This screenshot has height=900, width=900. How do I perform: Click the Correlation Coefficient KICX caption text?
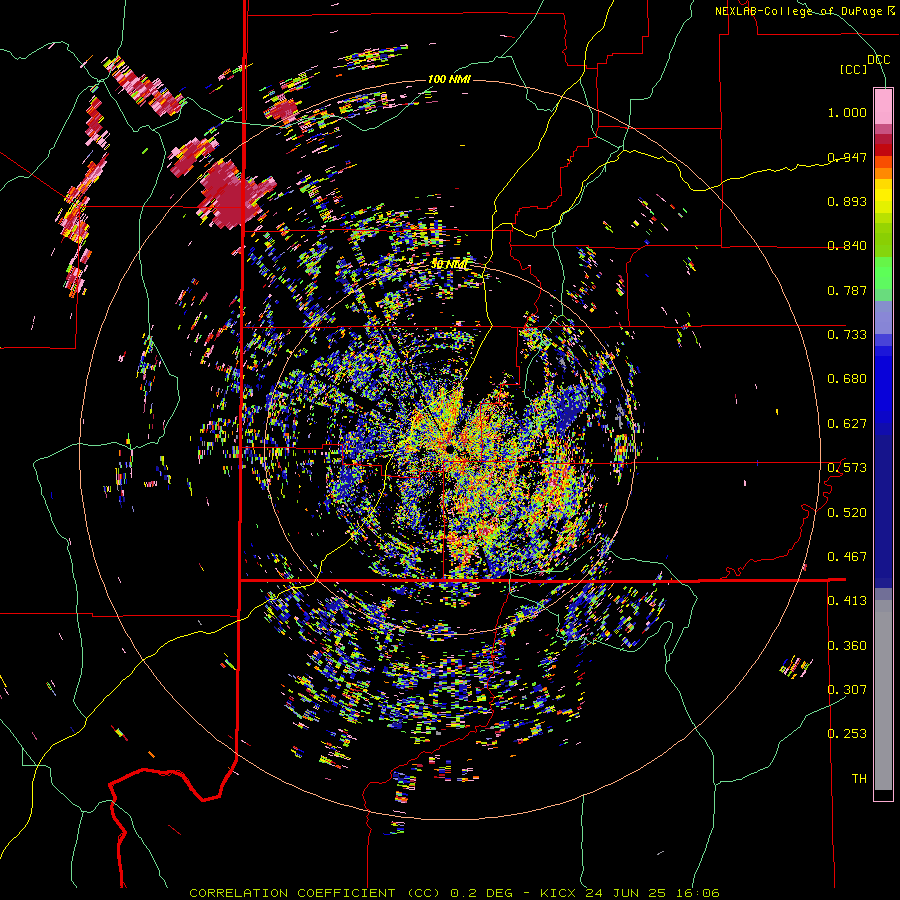(x=454, y=893)
